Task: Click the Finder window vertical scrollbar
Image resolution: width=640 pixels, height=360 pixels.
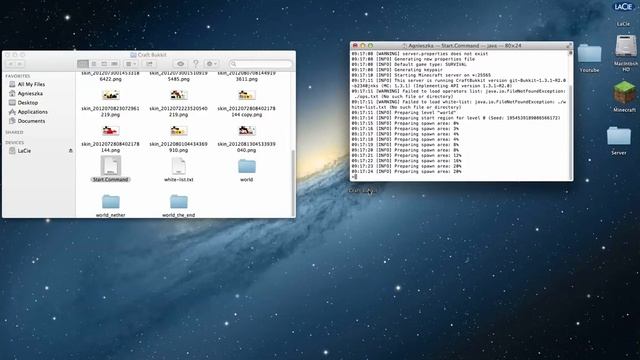Action: pyautogui.click(x=293, y=183)
